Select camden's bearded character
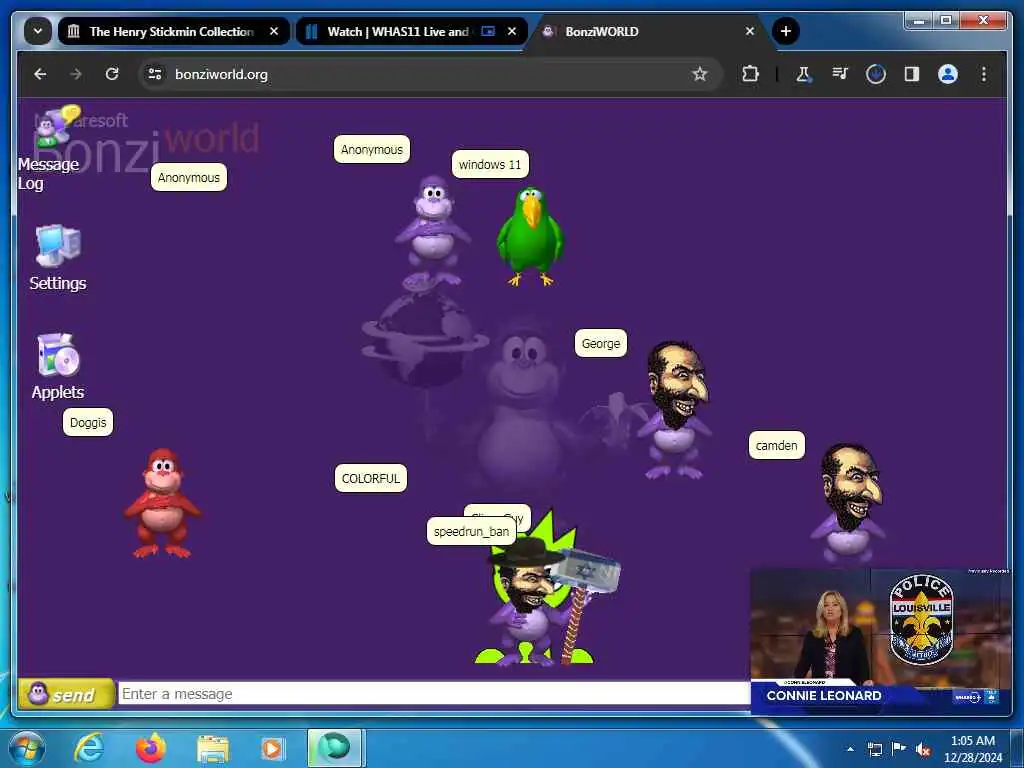This screenshot has width=1024, height=768. coord(850,503)
